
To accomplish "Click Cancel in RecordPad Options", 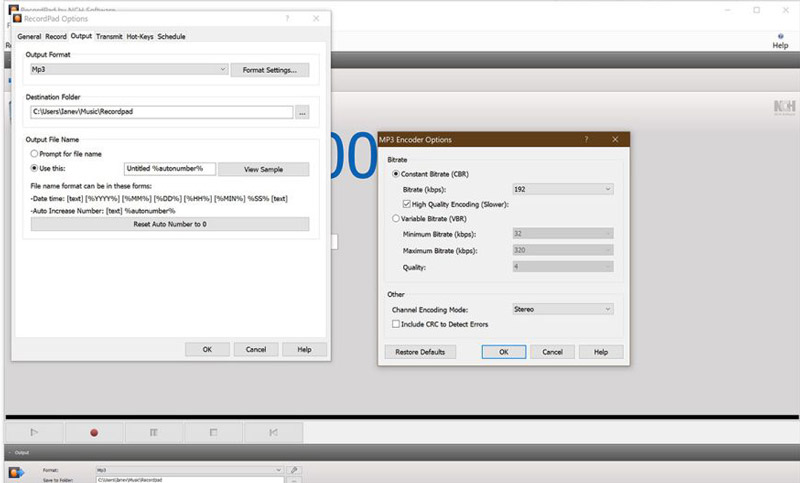I will [x=256, y=349].
